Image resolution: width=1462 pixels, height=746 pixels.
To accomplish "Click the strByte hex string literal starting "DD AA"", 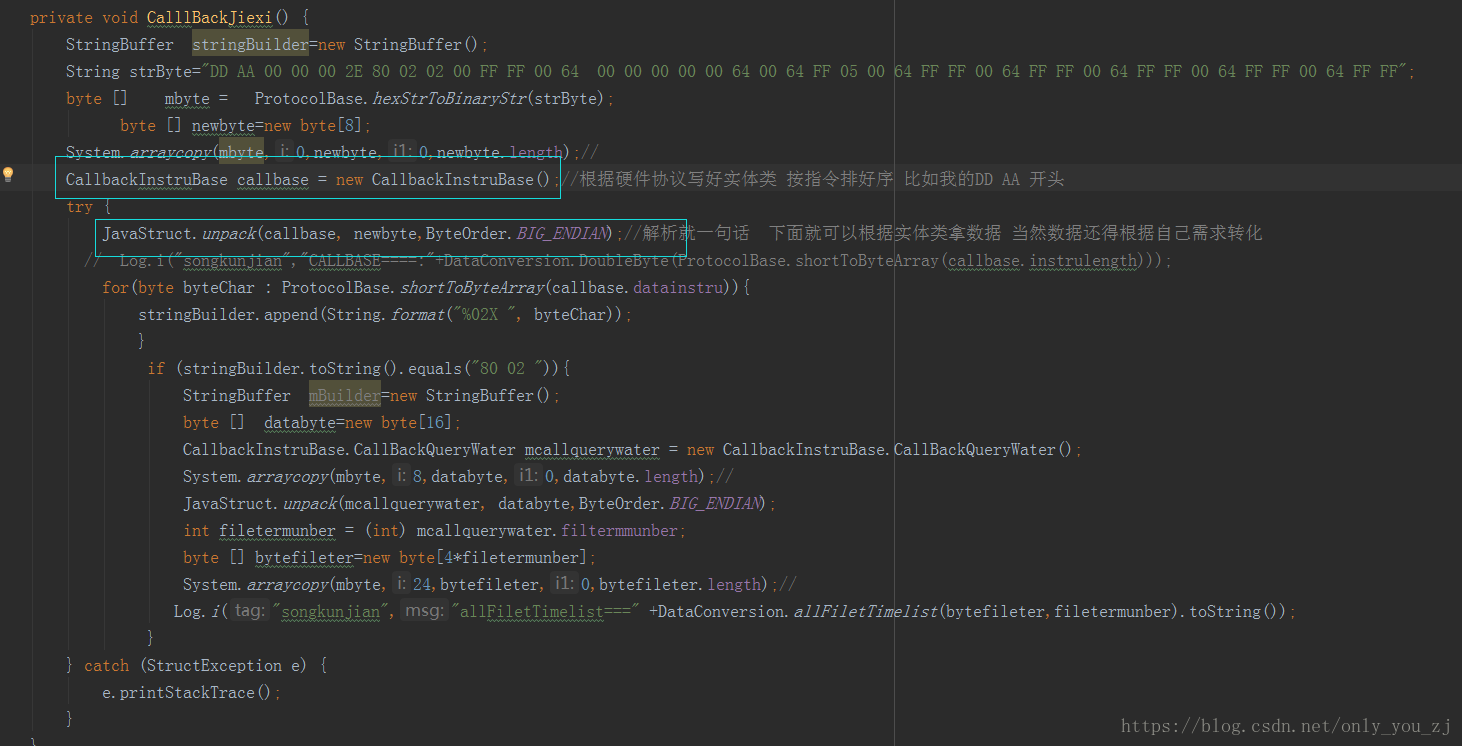I will click(x=804, y=71).
